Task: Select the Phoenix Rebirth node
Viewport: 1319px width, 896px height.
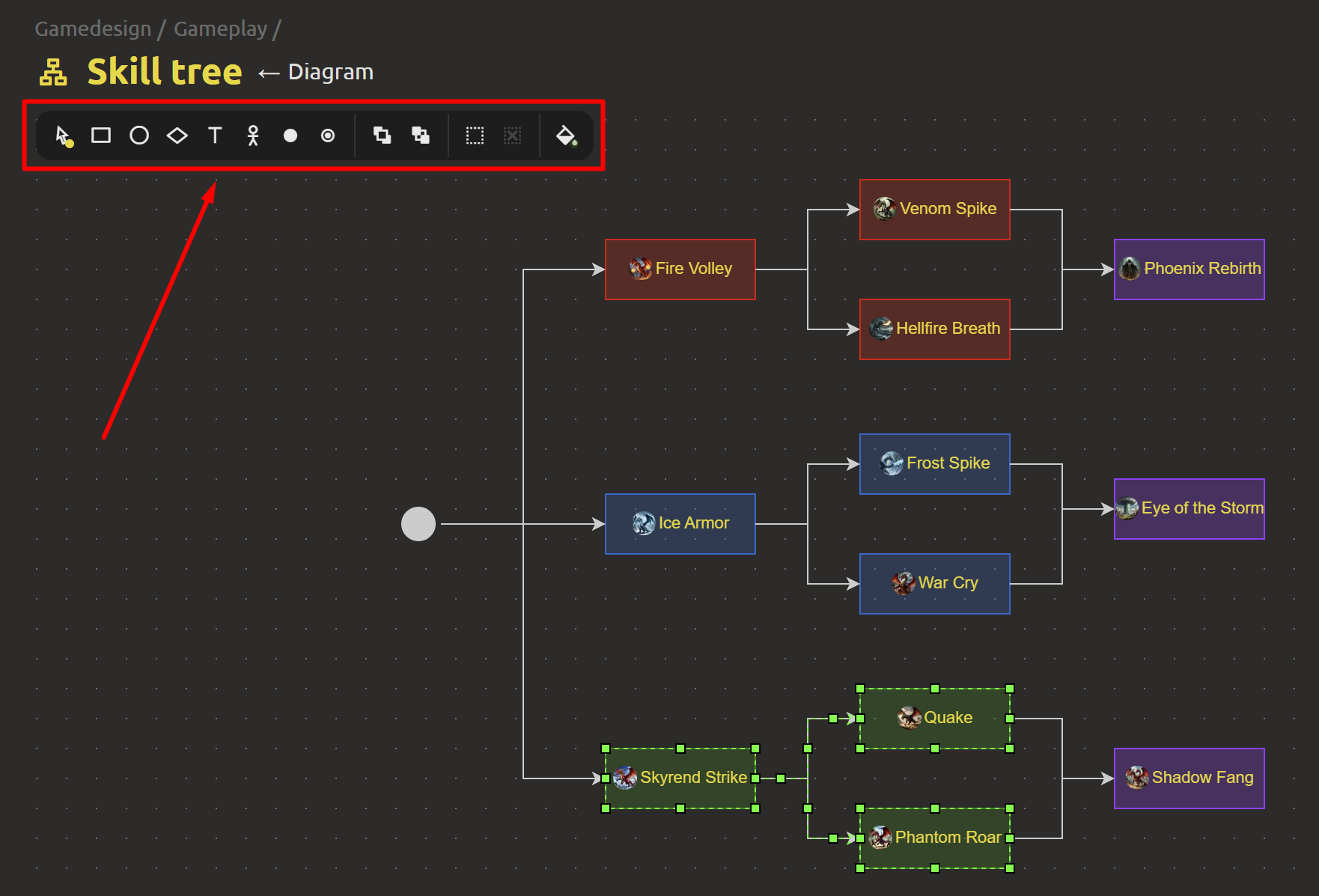Action: [1189, 269]
